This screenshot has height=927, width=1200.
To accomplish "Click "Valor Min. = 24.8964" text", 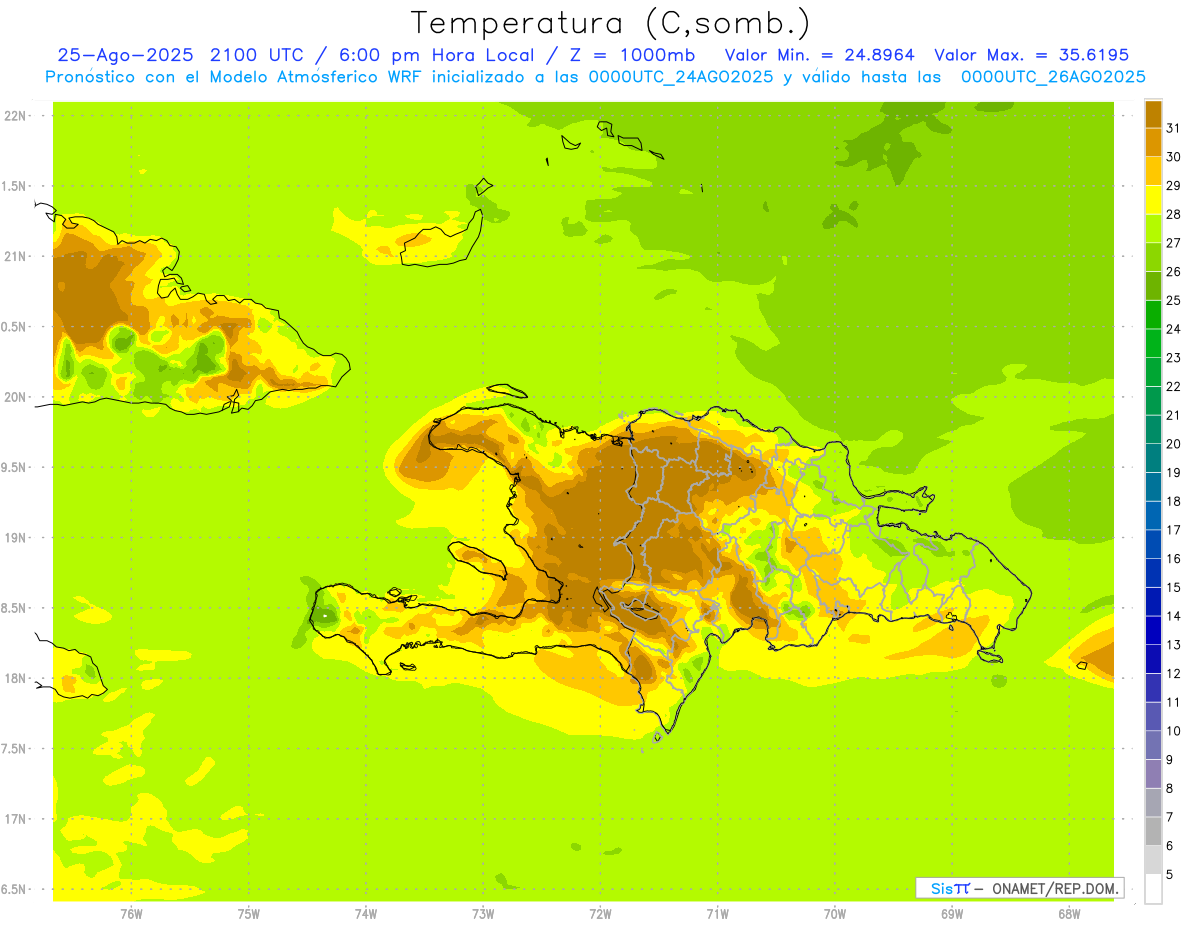I will tap(819, 55).
